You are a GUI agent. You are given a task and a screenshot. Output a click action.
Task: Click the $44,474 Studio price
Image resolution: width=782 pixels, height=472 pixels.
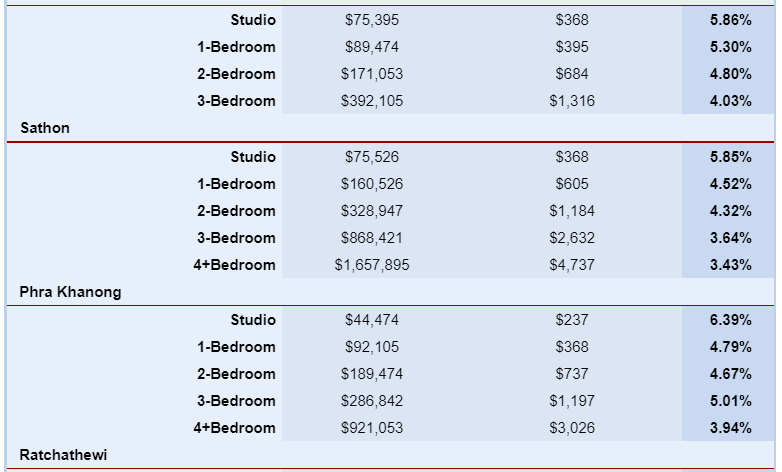tap(372, 320)
